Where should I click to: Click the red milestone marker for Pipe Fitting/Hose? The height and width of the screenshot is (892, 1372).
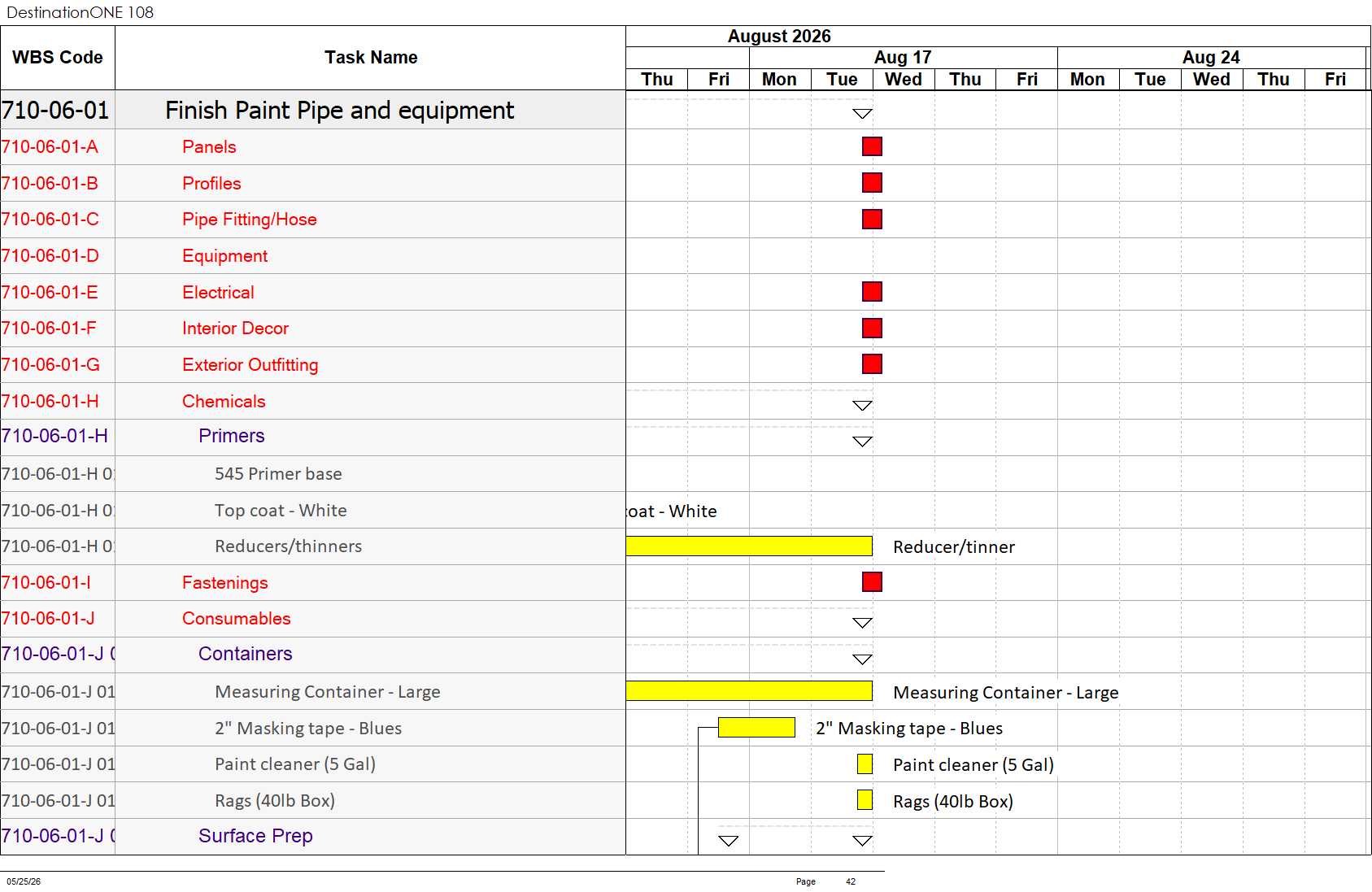coord(872,220)
